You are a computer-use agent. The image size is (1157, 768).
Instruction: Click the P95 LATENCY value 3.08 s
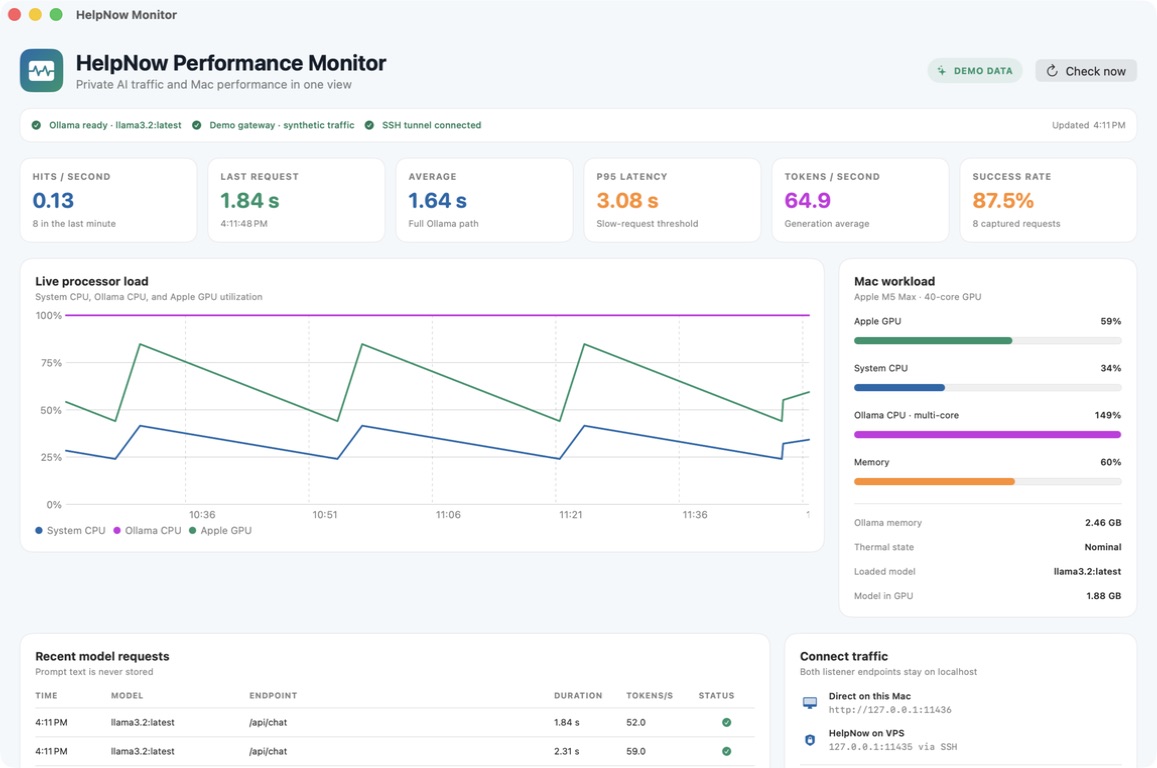(x=627, y=201)
